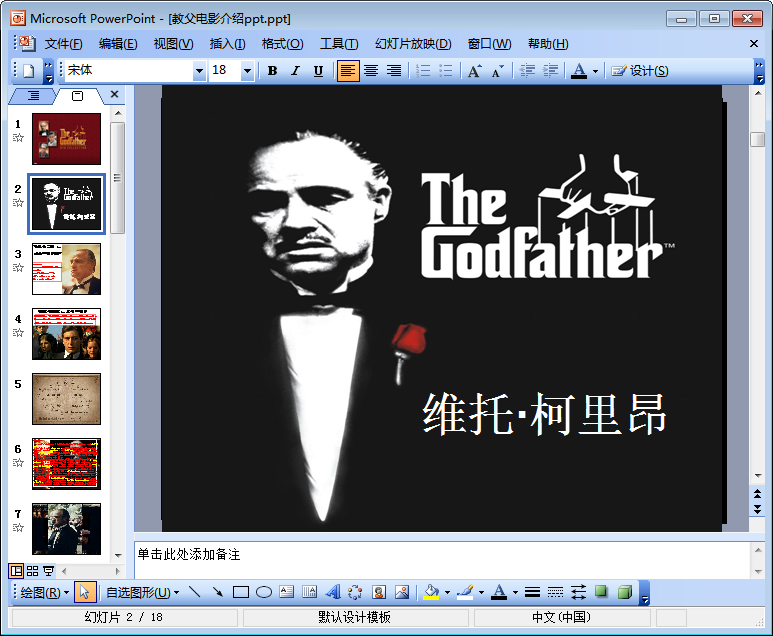Open the 工具(T) menu

[x=339, y=44]
